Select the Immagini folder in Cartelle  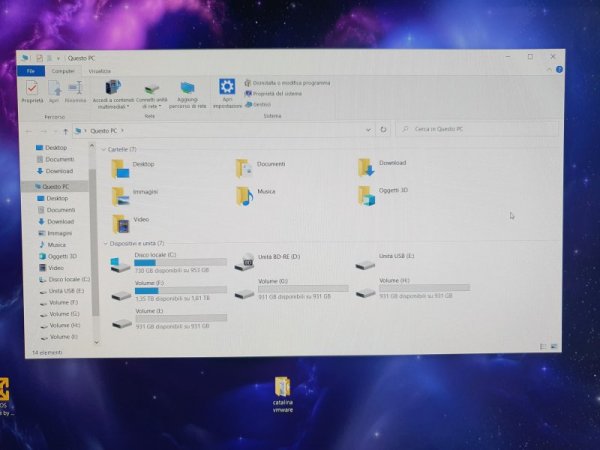(135, 196)
